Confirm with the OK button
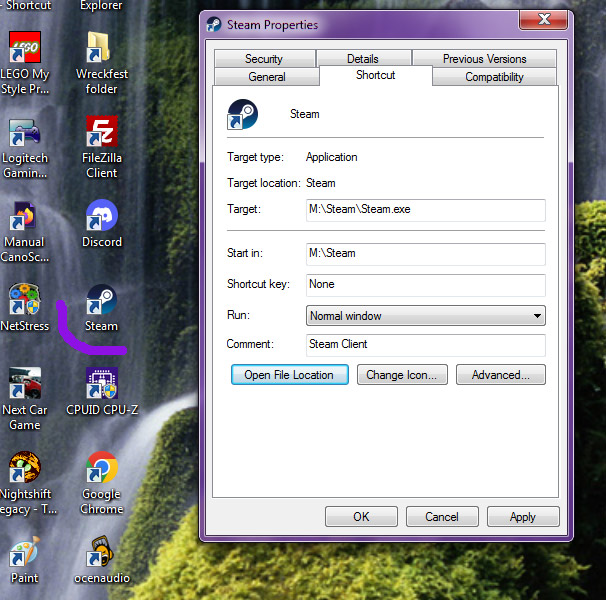 click(x=361, y=516)
